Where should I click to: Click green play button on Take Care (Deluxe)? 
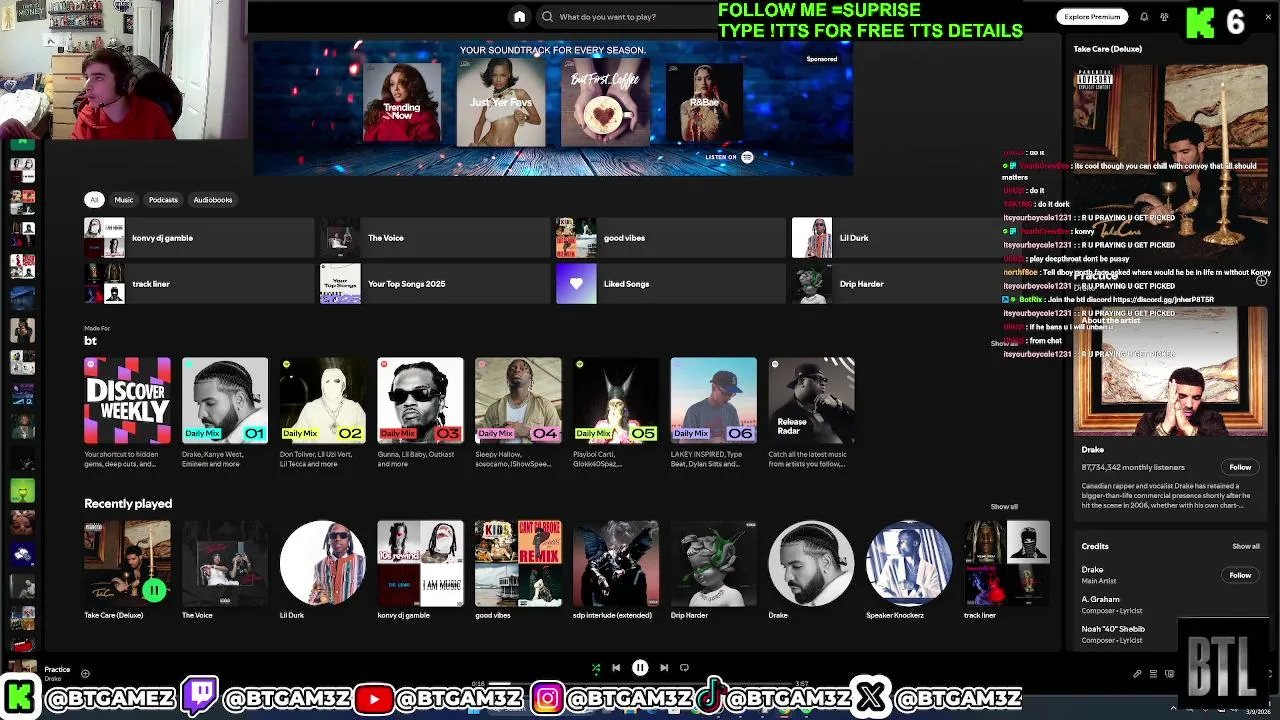[x=154, y=591]
